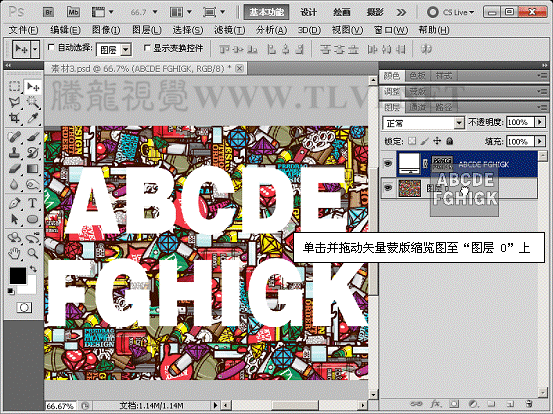Switch to the 通道 tab
The width and height of the screenshot is (553, 414).
coord(417,107)
